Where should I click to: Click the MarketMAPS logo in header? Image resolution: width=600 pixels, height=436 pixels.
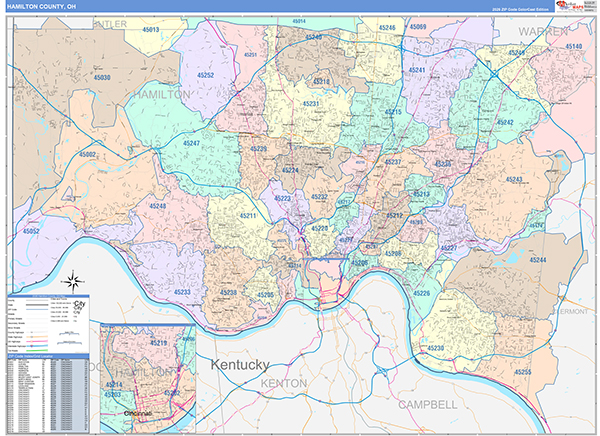point(575,7)
